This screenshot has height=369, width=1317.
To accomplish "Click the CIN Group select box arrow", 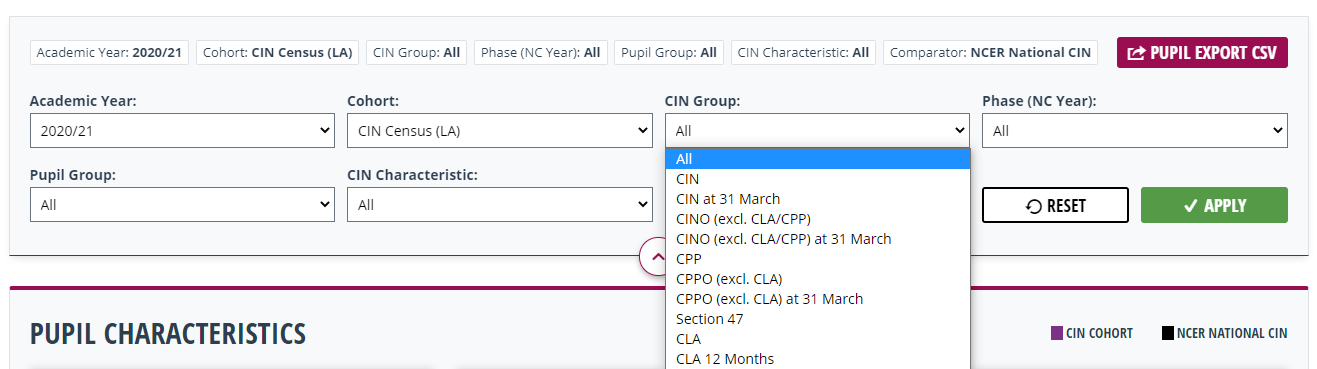I will point(960,130).
